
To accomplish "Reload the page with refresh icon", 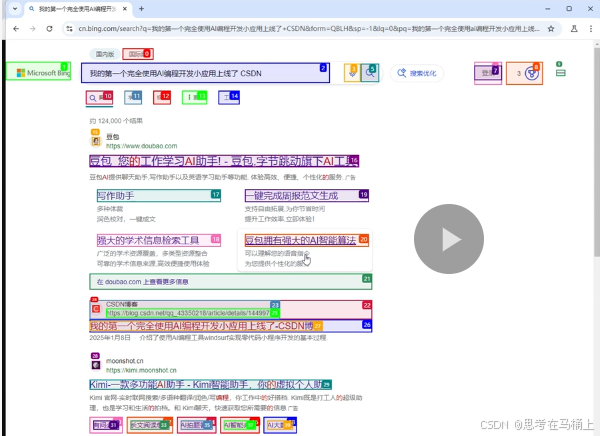I will (49, 29).
